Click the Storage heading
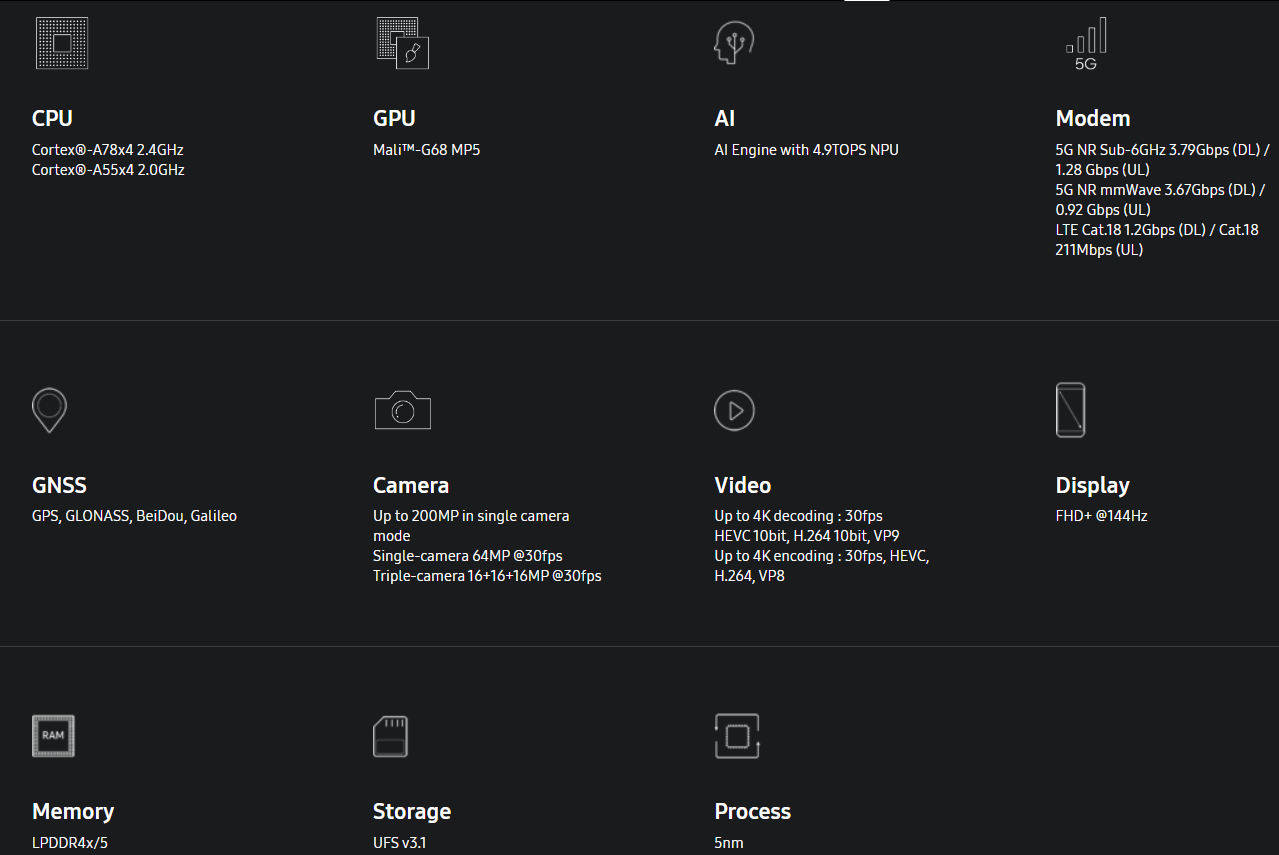 pos(412,812)
